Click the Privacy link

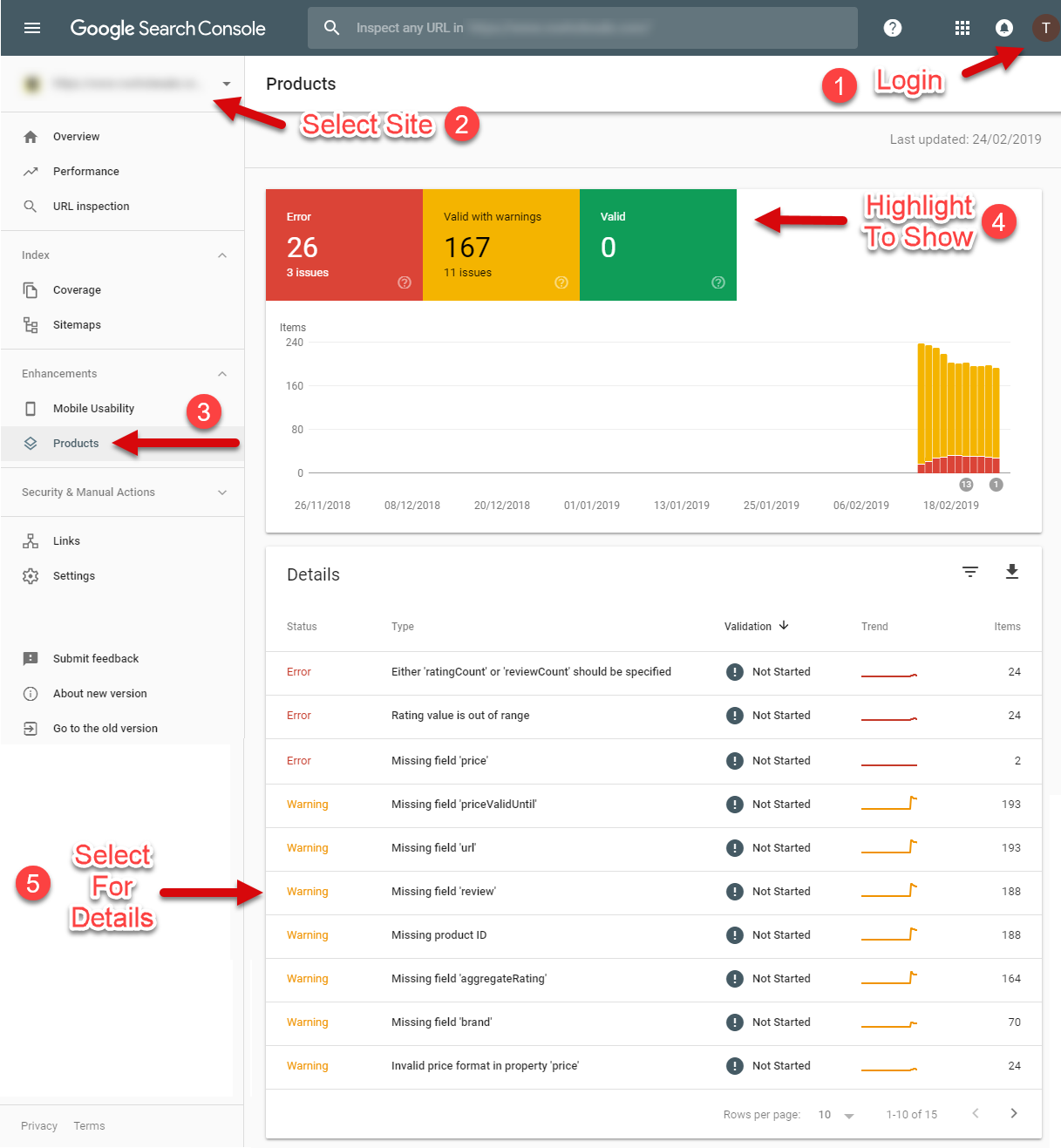point(39,1126)
